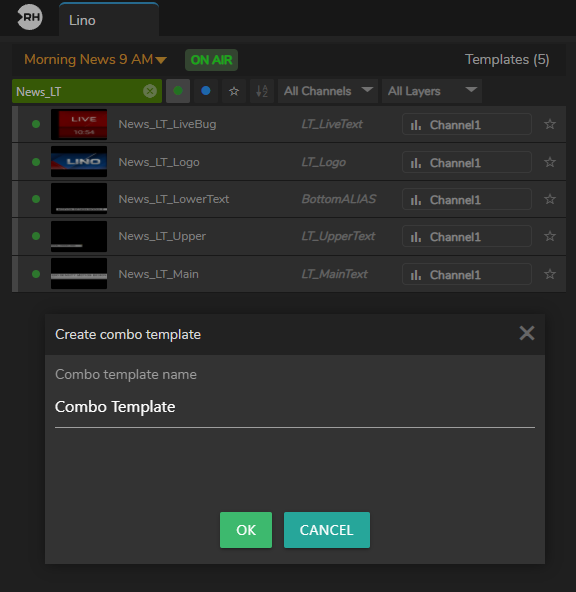Click the A-Z sort icon
Image resolution: width=576 pixels, height=592 pixels.
click(x=262, y=91)
